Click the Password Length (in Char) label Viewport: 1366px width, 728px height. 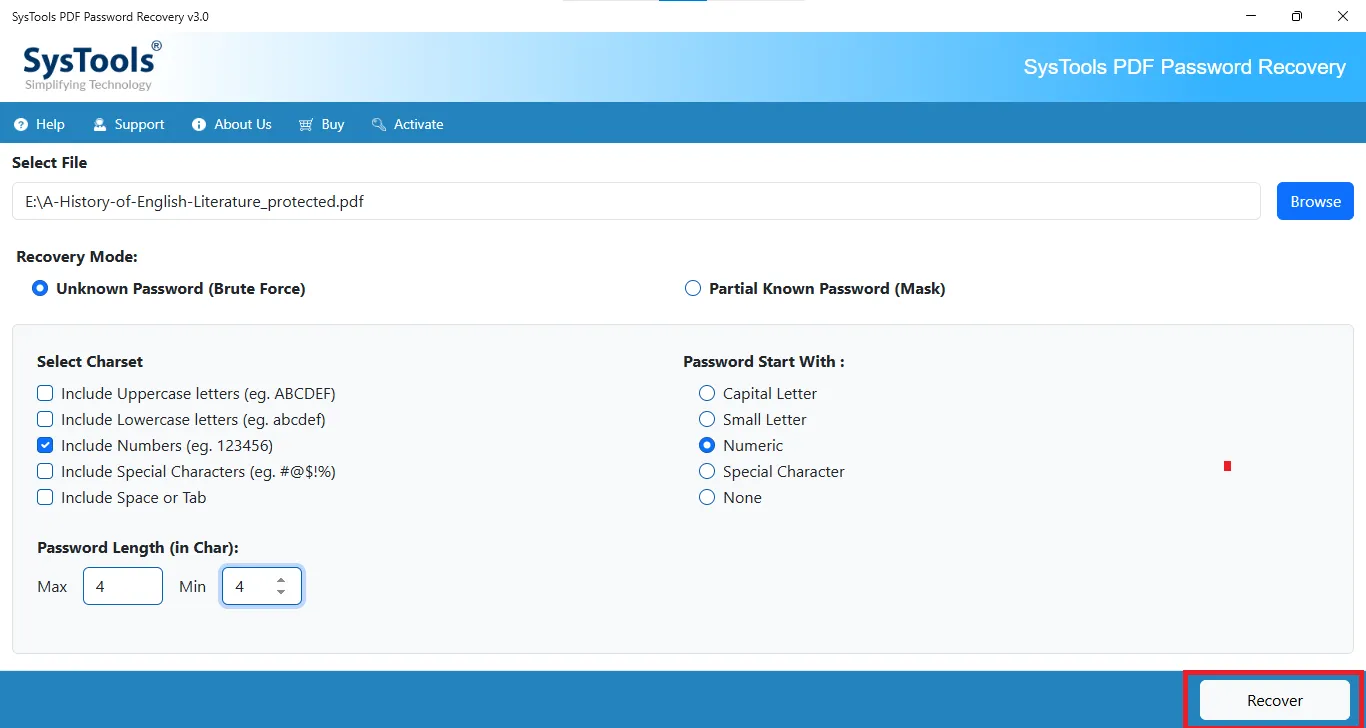coord(138,547)
